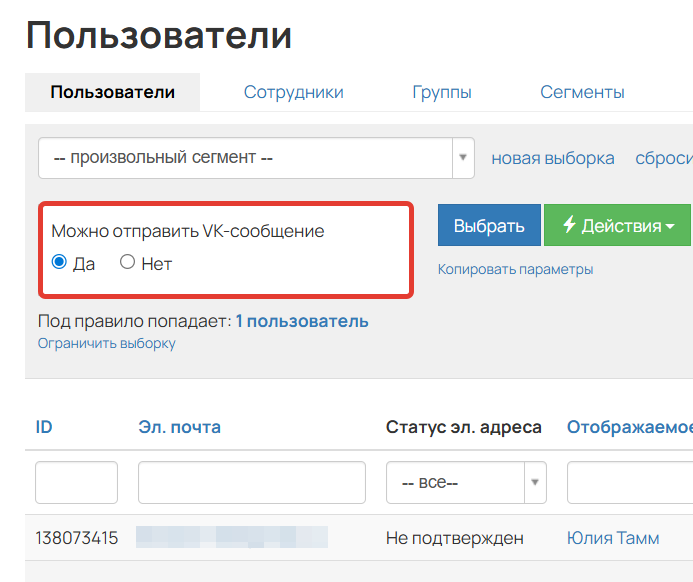Click the Выбрать button
The height and width of the screenshot is (582, 693).
click(x=489, y=225)
